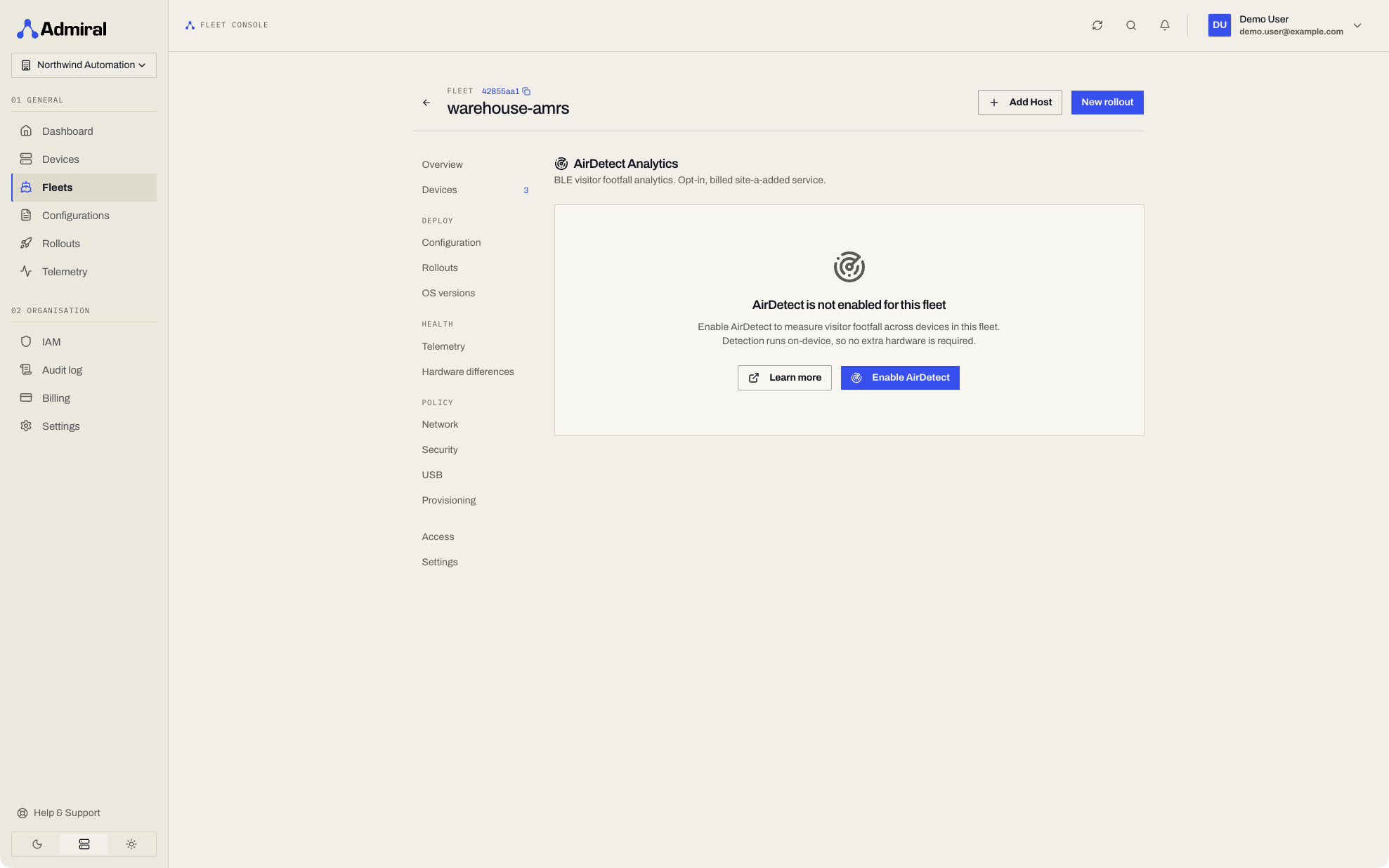Open OS versions in the fleet menu
This screenshot has width=1389, height=868.
[475, 294]
